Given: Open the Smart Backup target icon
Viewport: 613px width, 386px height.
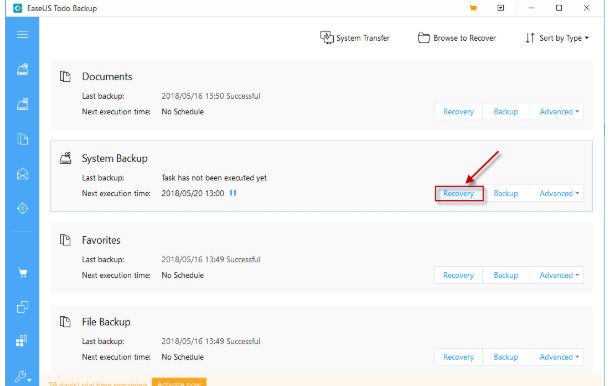Looking at the screenshot, I should coord(22,208).
